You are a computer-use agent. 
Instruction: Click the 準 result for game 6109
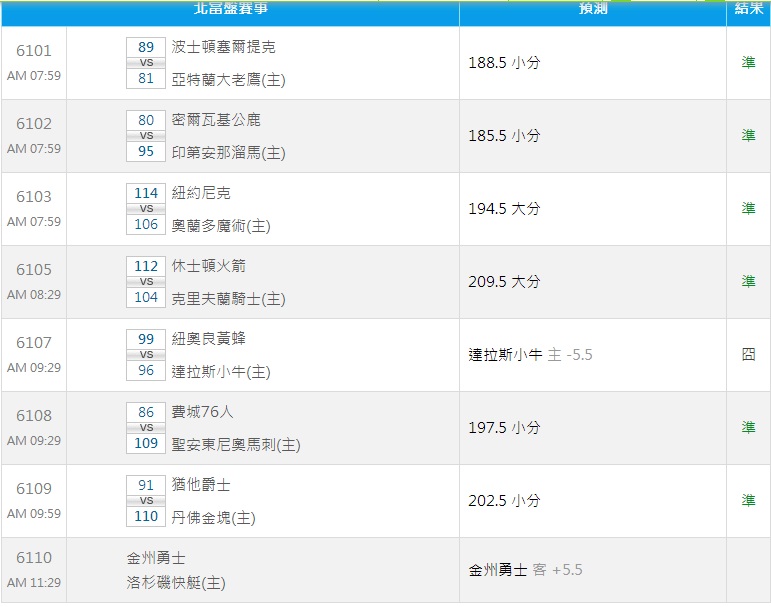point(748,500)
